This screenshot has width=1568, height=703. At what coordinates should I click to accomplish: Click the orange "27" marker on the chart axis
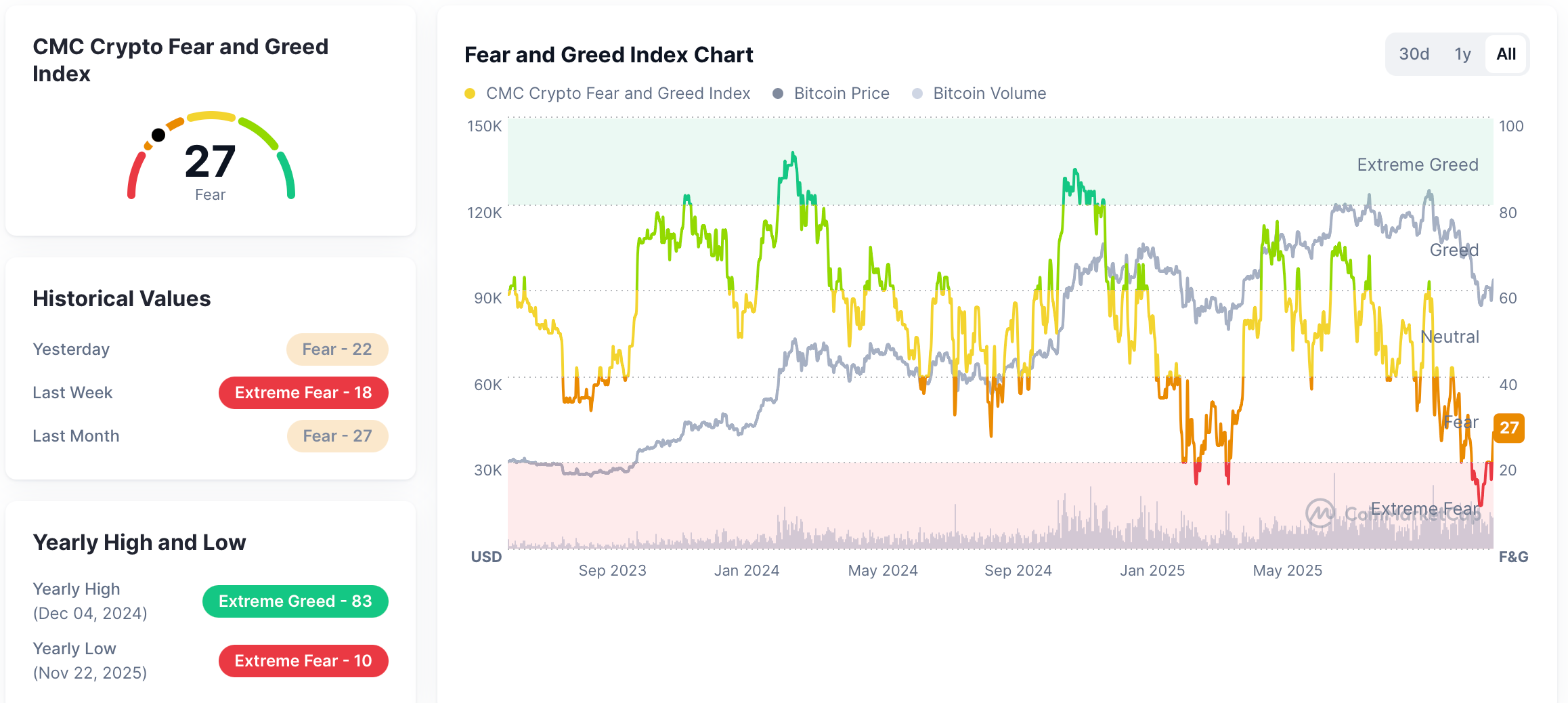(1508, 428)
